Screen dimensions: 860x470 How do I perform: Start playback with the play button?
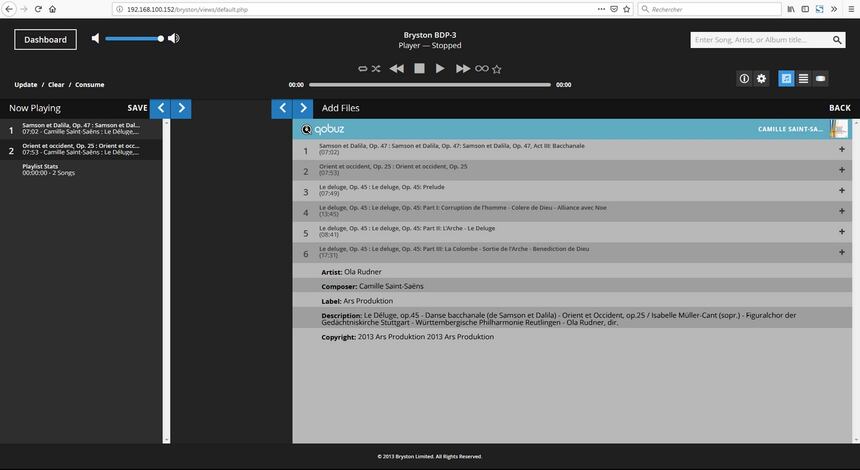(440, 69)
